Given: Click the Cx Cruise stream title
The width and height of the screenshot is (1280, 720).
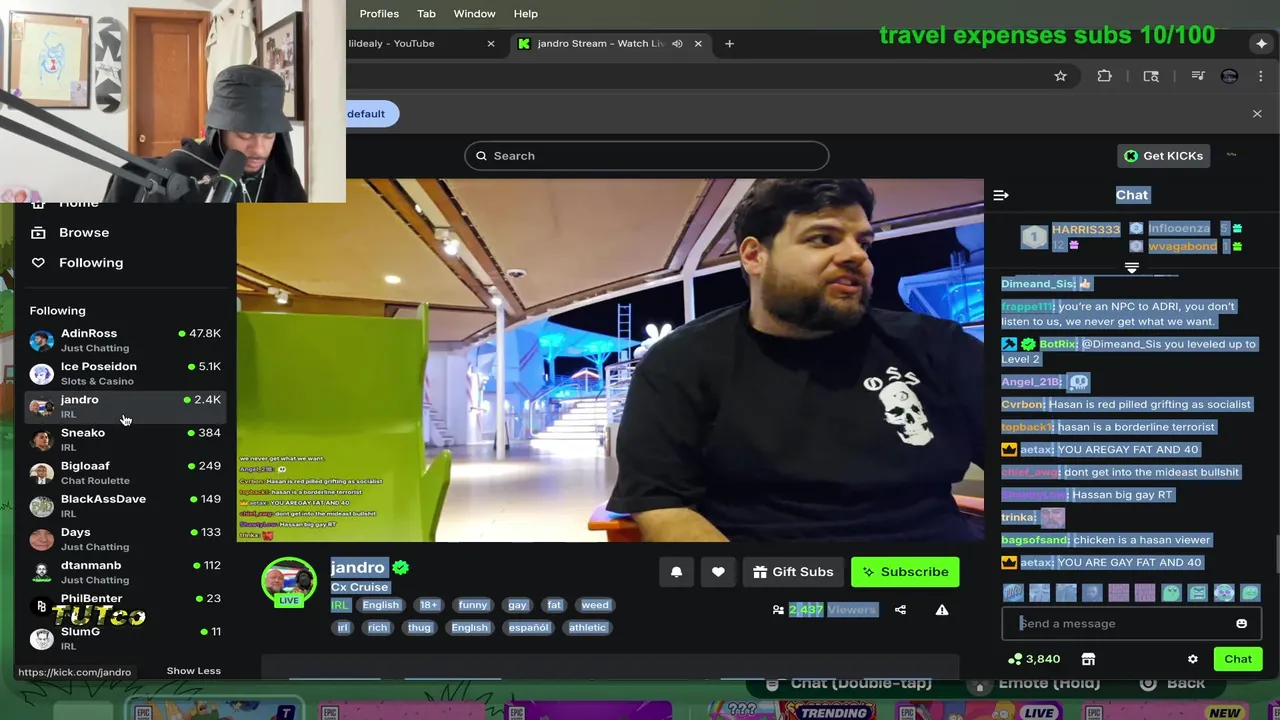Looking at the screenshot, I should (359, 587).
